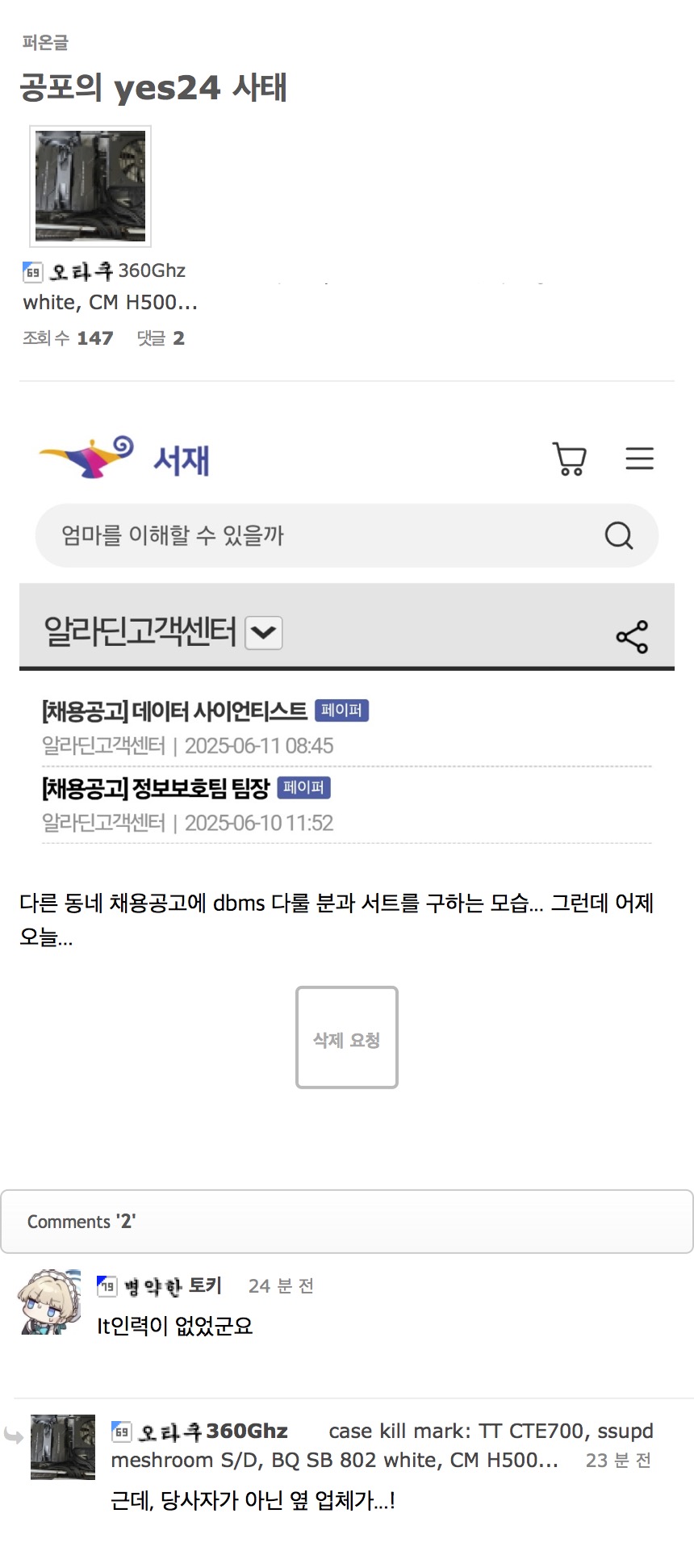Open the 데이터 사이언티스트 job posting
This screenshot has width=694, height=1568.
(x=175, y=711)
